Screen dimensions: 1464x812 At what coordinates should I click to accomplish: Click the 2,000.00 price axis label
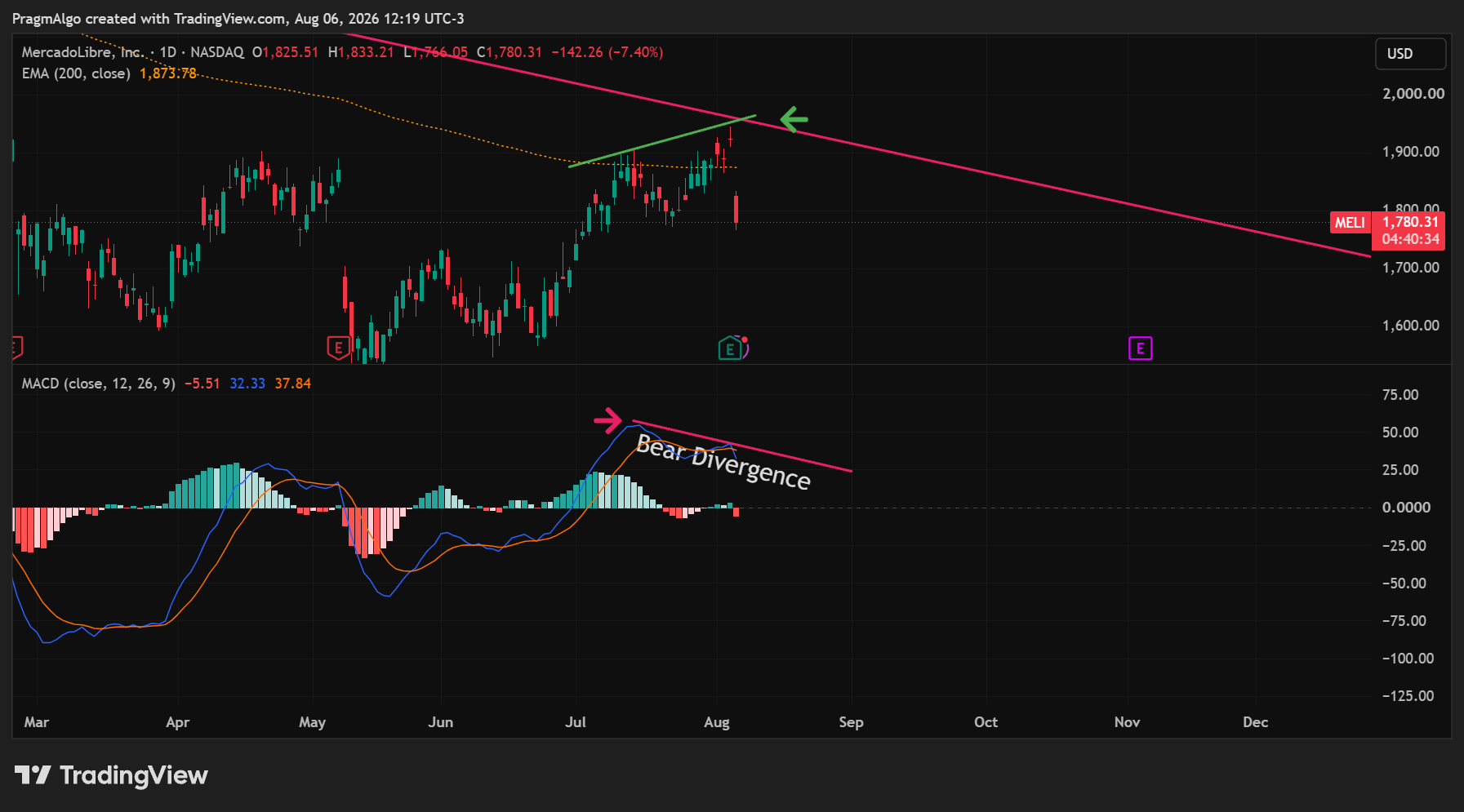1413,94
